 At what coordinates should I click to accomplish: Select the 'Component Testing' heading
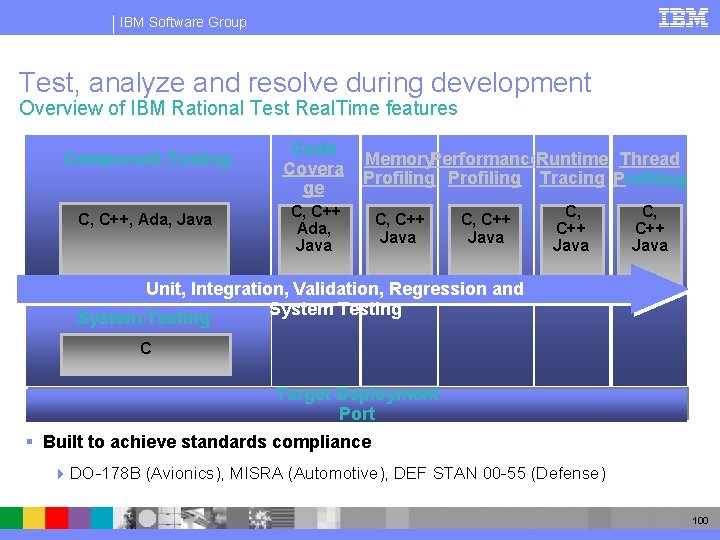pyautogui.click(x=147, y=159)
